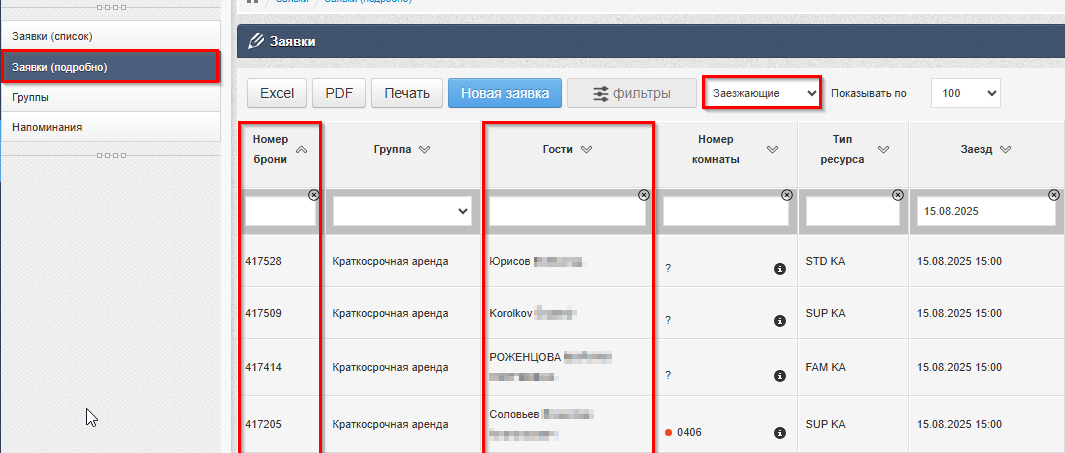Open room info icon for booking 417205
Viewport: 1065px width, 453px height.
pyautogui.click(x=780, y=433)
